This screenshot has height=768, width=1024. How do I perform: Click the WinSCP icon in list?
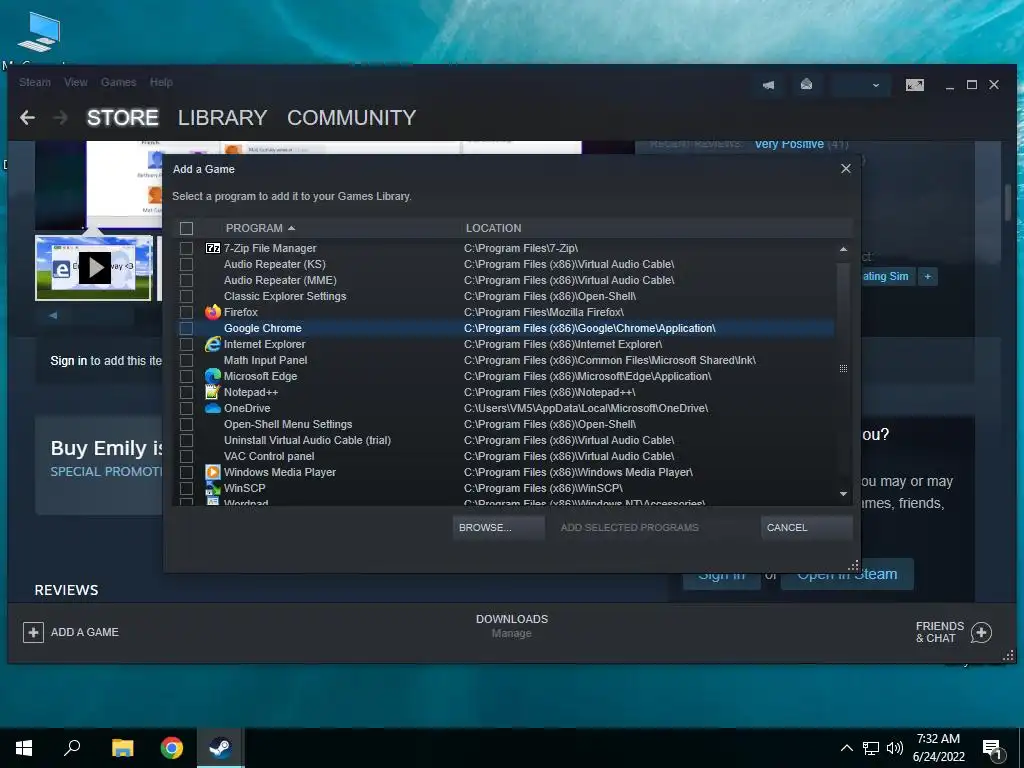tap(213, 488)
